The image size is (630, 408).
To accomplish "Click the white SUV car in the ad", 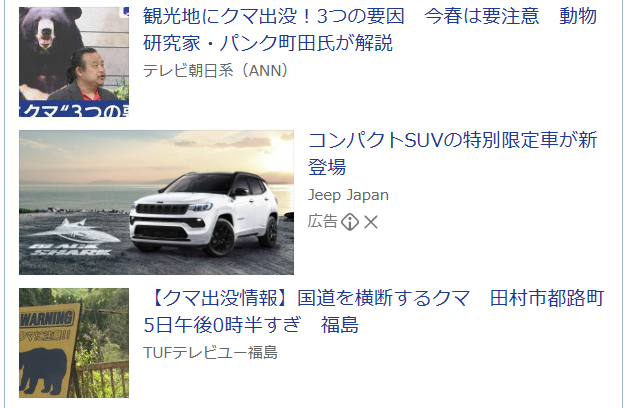I will (x=204, y=213).
